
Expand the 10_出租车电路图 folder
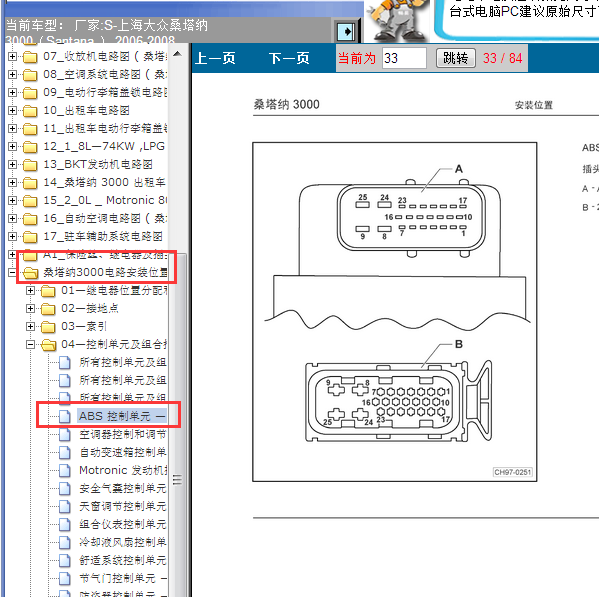tap(12, 111)
